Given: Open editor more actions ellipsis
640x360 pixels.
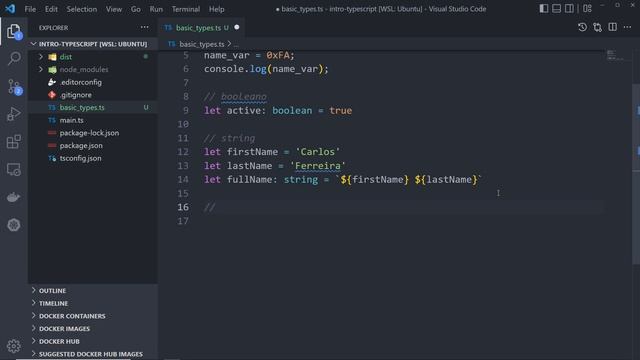Looking at the screenshot, I should [627, 27].
